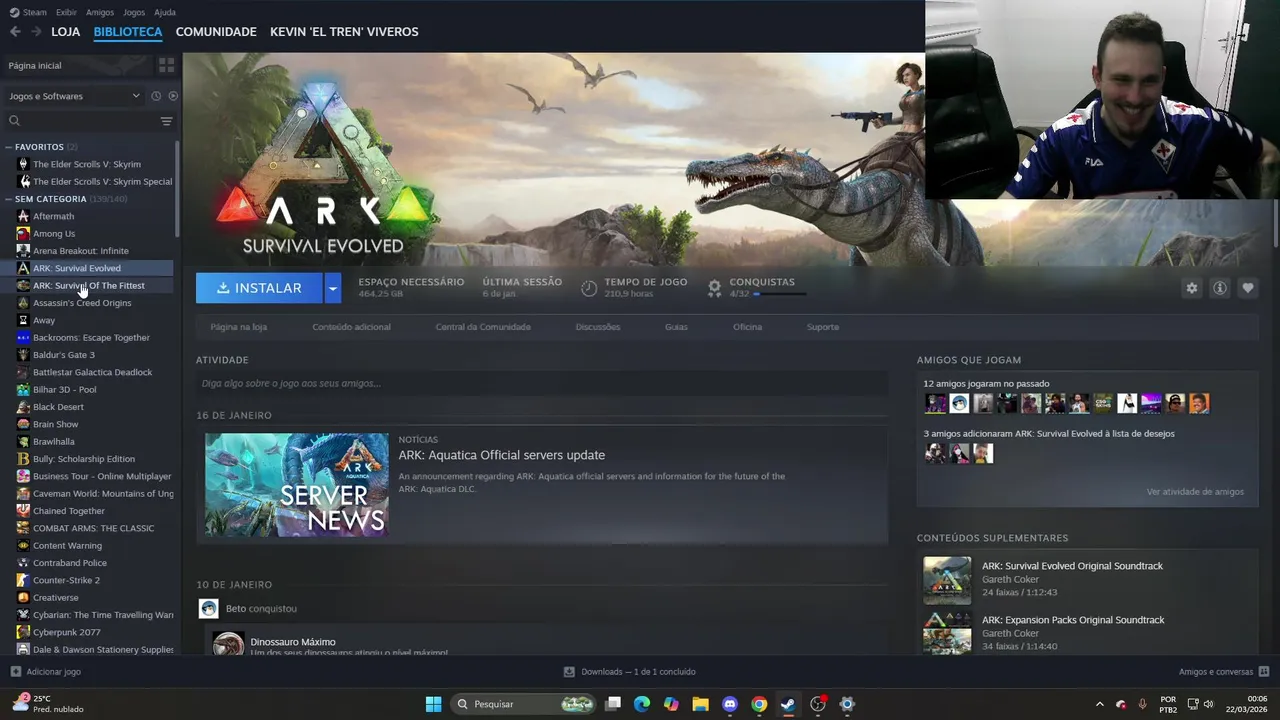Click the achievements progress bar

pyautogui.click(x=780, y=294)
